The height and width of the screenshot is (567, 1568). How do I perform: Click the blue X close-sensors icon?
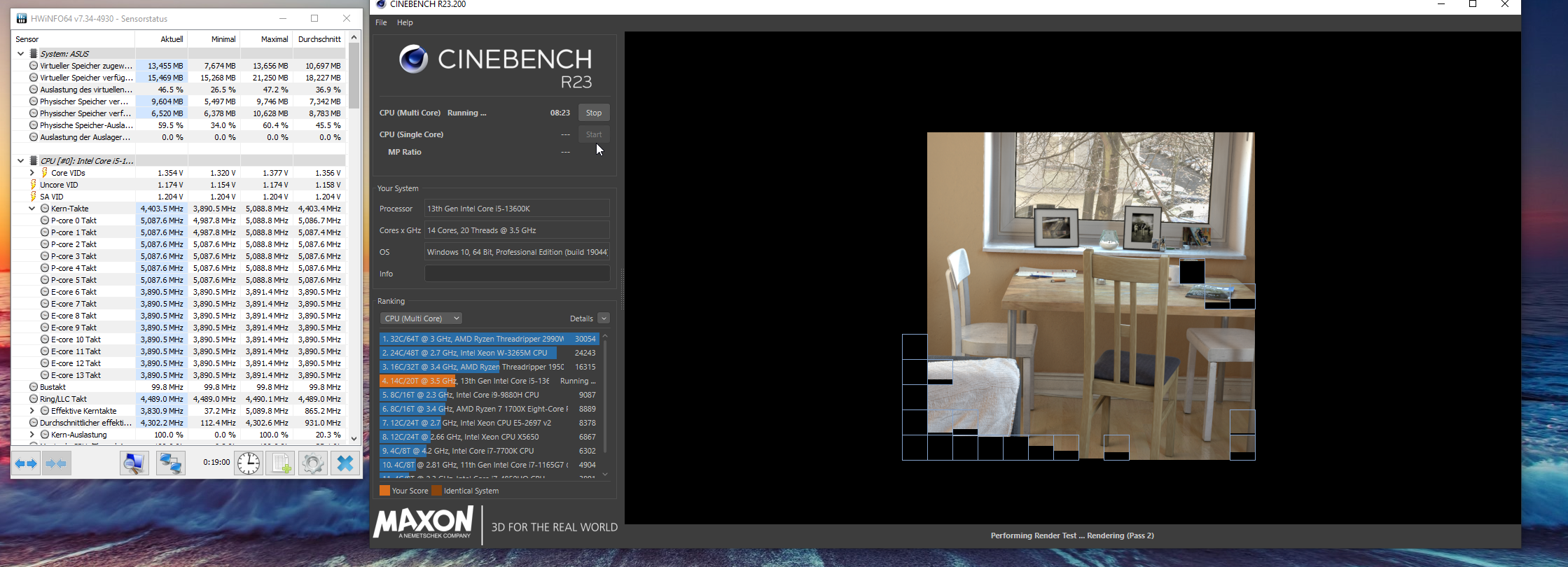tap(345, 463)
